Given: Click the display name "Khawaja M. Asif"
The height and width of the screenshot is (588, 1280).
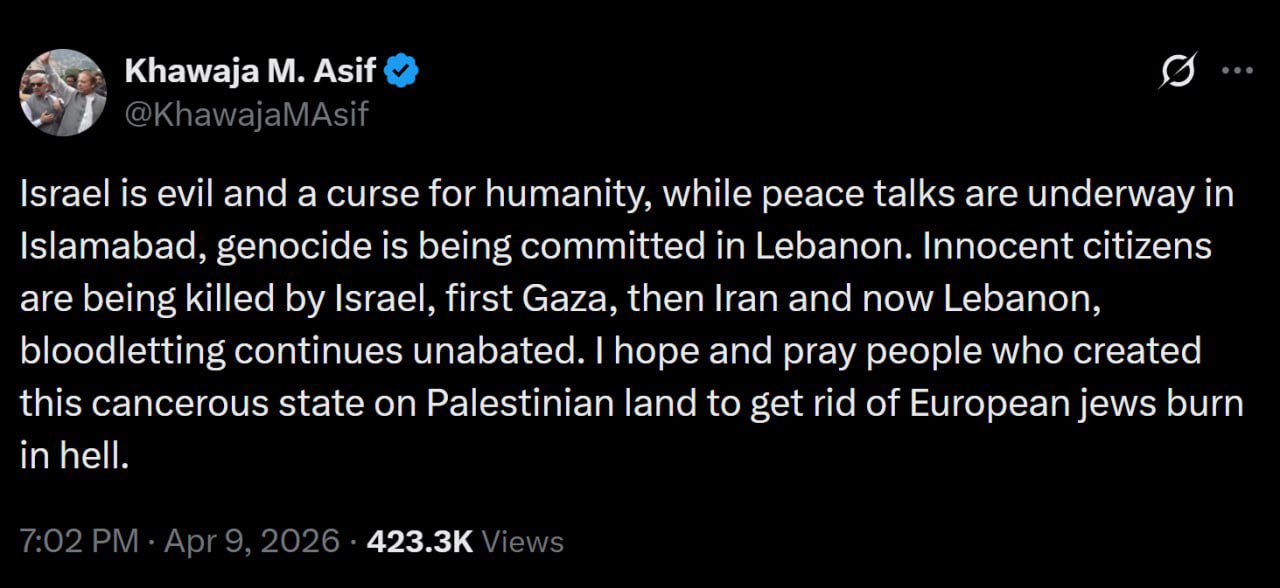Looking at the screenshot, I should click(x=252, y=71).
